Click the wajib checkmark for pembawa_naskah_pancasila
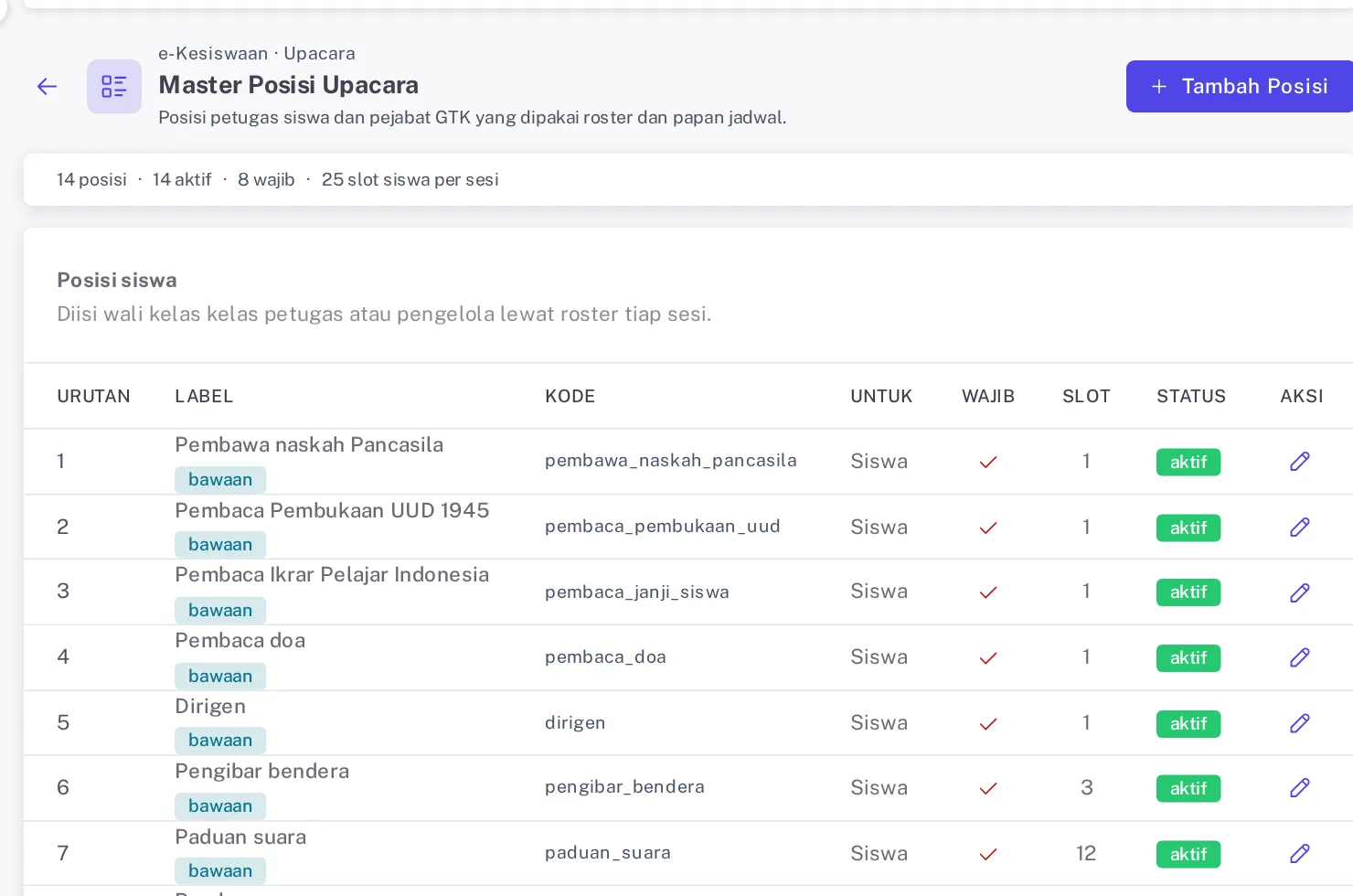The image size is (1353, 896). [988, 463]
